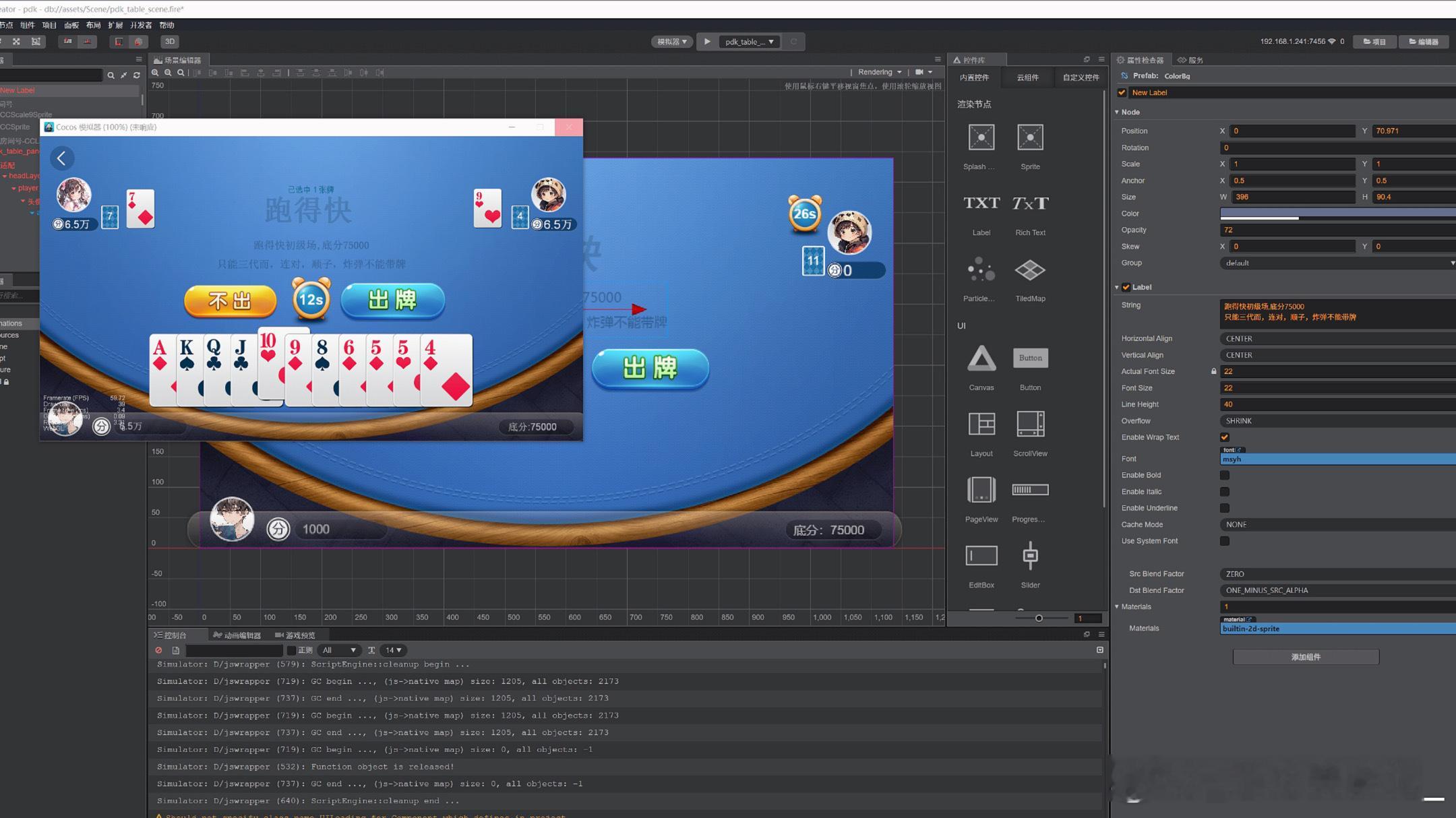Click the Canvas widget icon
1456x818 pixels.
tap(981, 358)
